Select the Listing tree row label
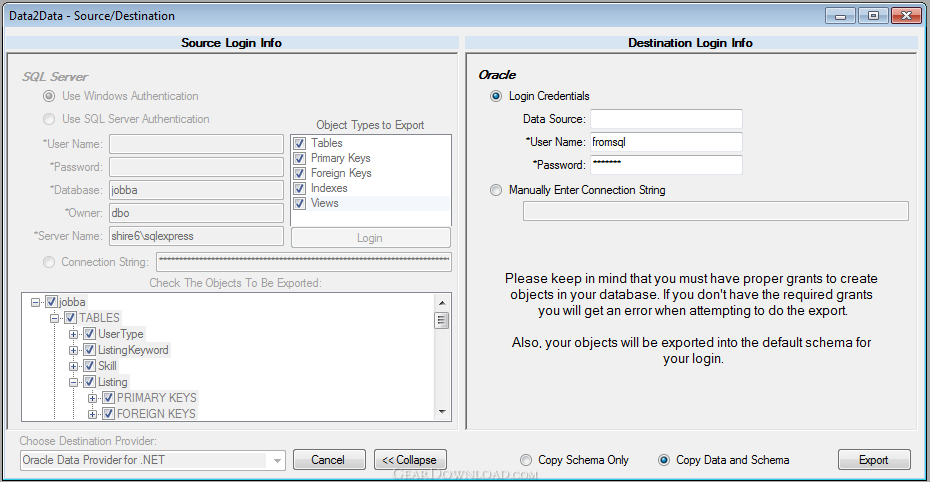The width and height of the screenshot is (930, 482). 112,382
